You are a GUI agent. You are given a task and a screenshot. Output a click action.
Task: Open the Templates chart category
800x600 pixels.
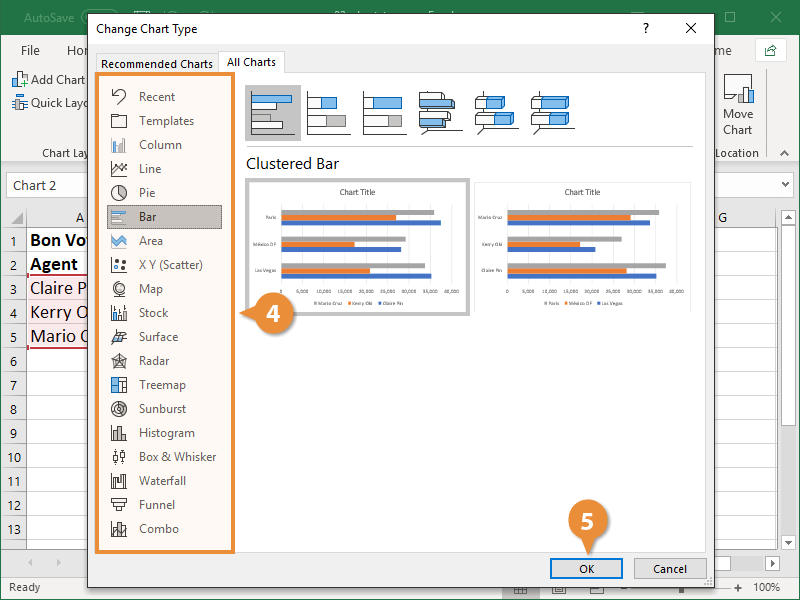click(x=164, y=121)
